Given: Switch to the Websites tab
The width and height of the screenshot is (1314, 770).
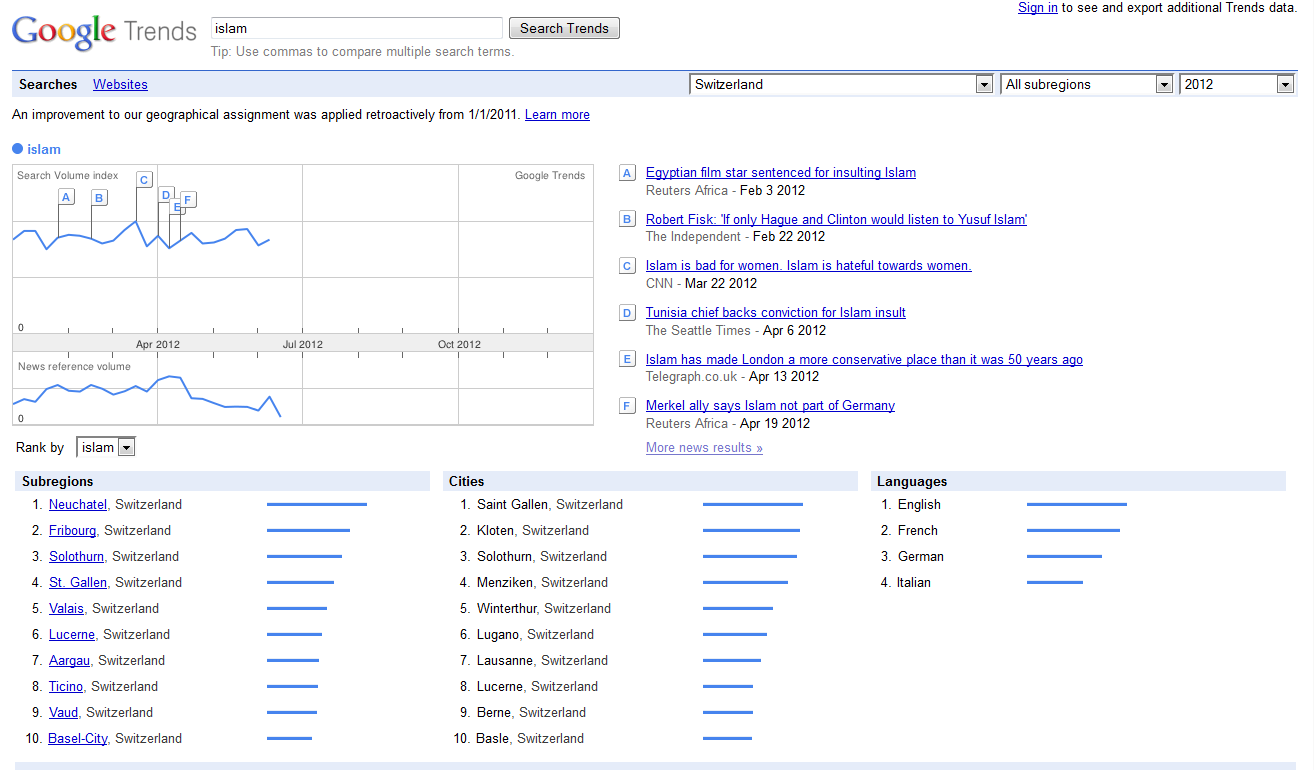Looking at the screenshot, I should click(120, 85).
